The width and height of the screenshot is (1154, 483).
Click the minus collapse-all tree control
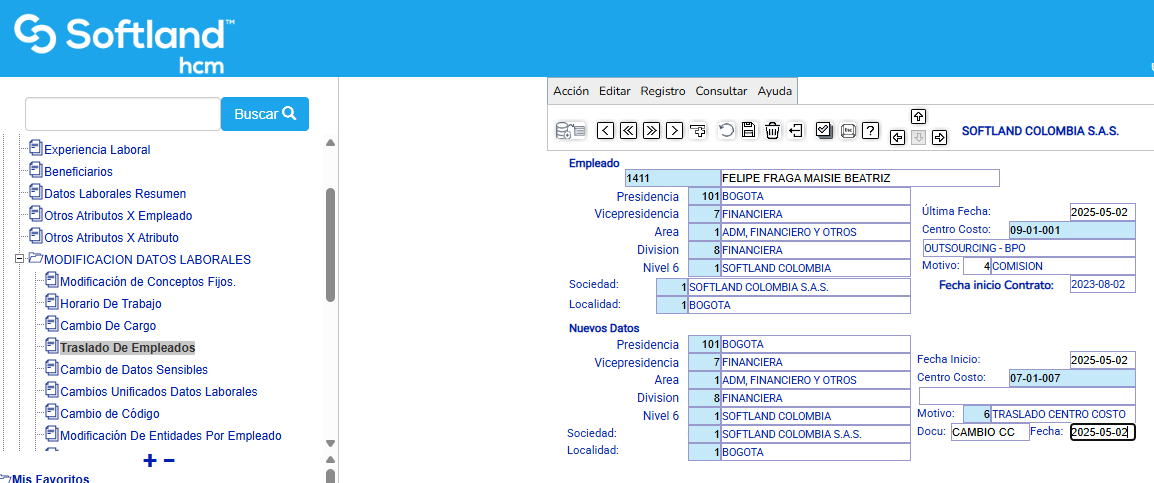tap(169, 461)
